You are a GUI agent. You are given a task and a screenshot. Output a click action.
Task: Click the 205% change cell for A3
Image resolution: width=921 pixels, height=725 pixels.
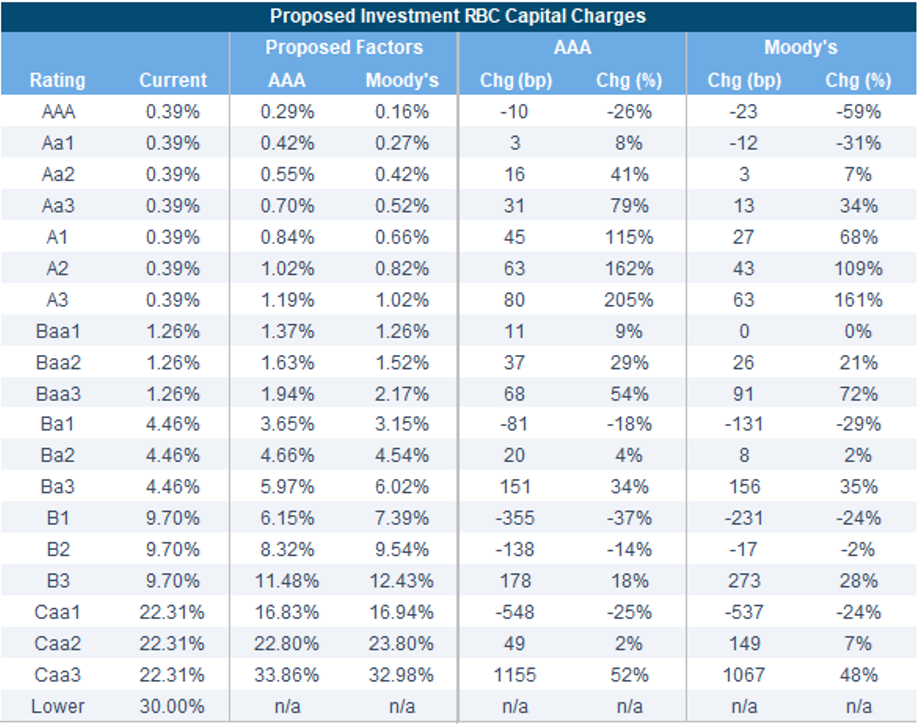(631, 300)
